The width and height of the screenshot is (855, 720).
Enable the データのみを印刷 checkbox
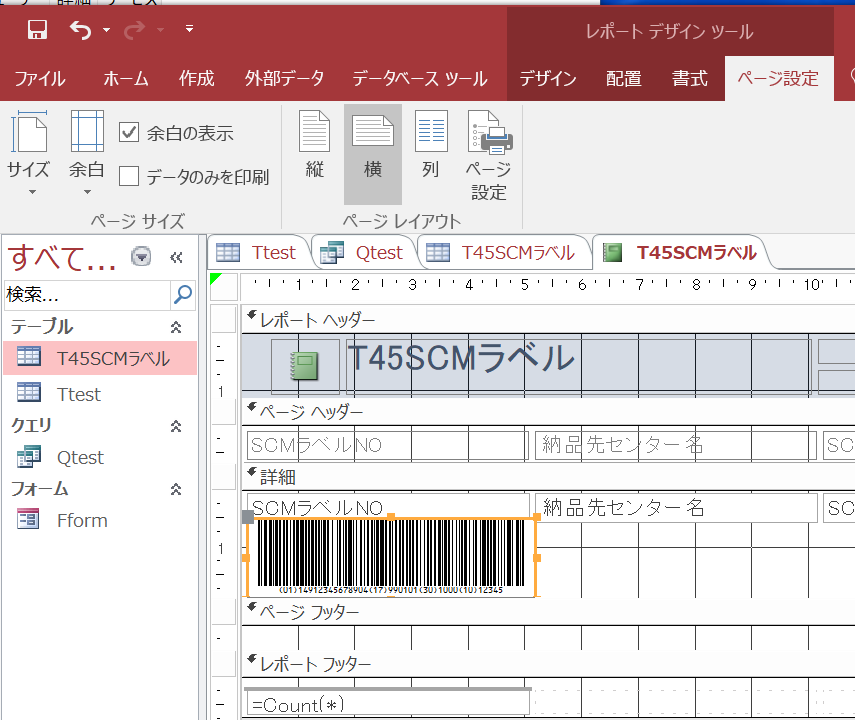coord(129,176)
